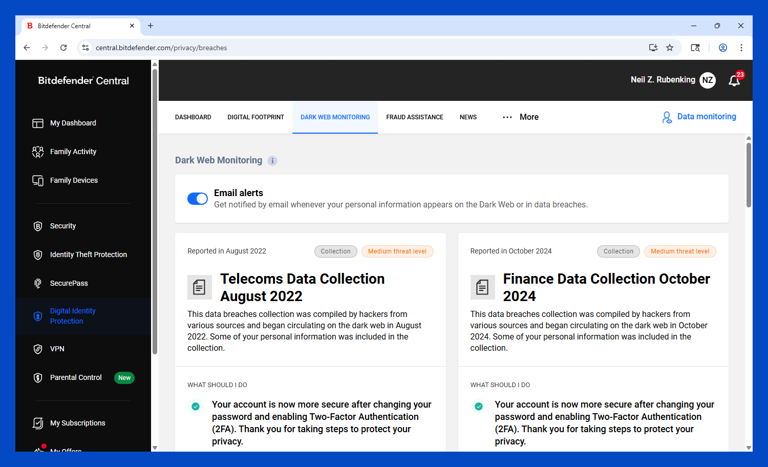Click install app icon in address bar
Screen dimensions: 768x467
(x=653, y=48)
